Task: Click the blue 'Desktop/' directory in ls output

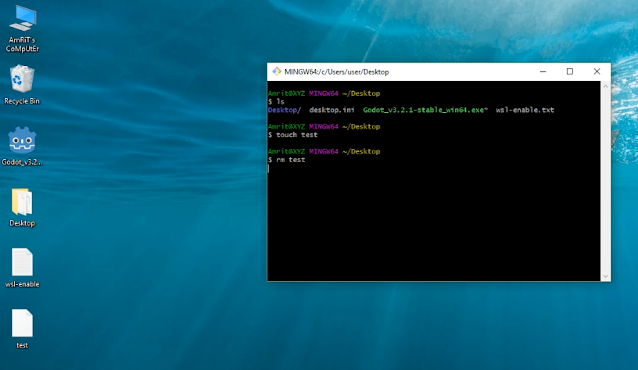Action: click(284, 110)
